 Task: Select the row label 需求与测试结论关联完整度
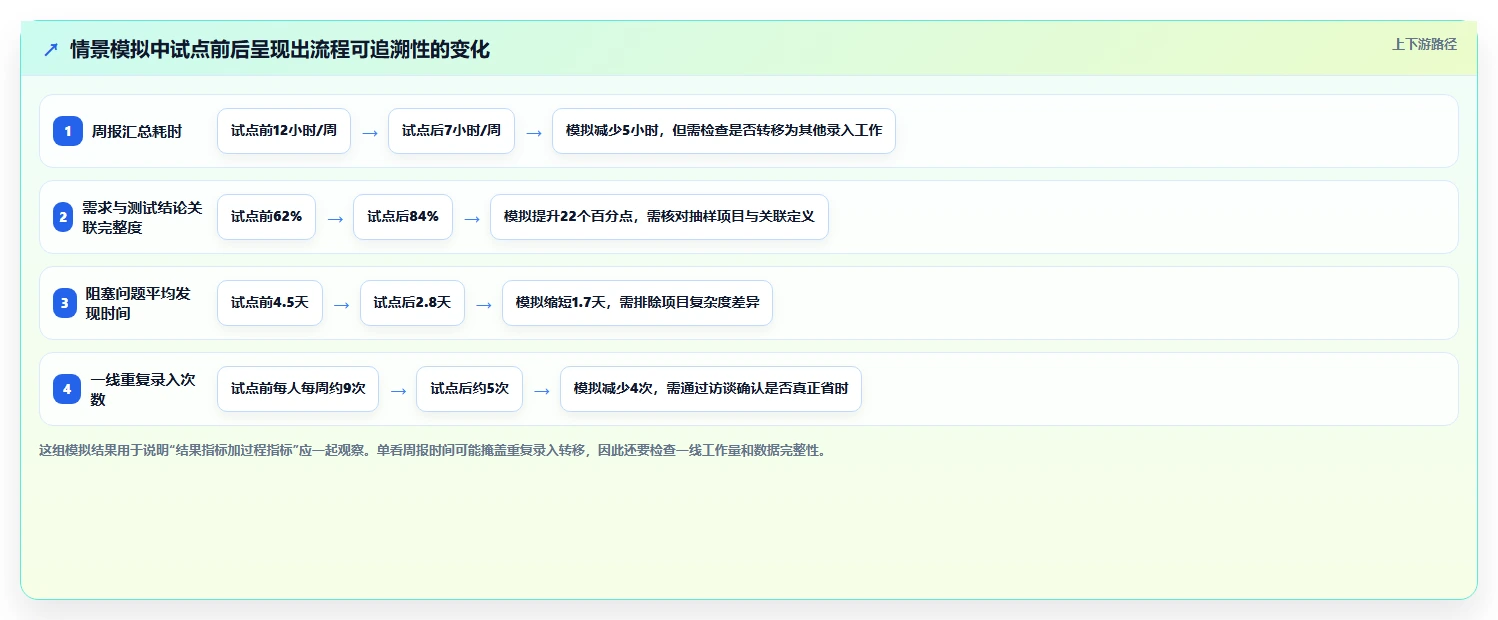point(142,217)
